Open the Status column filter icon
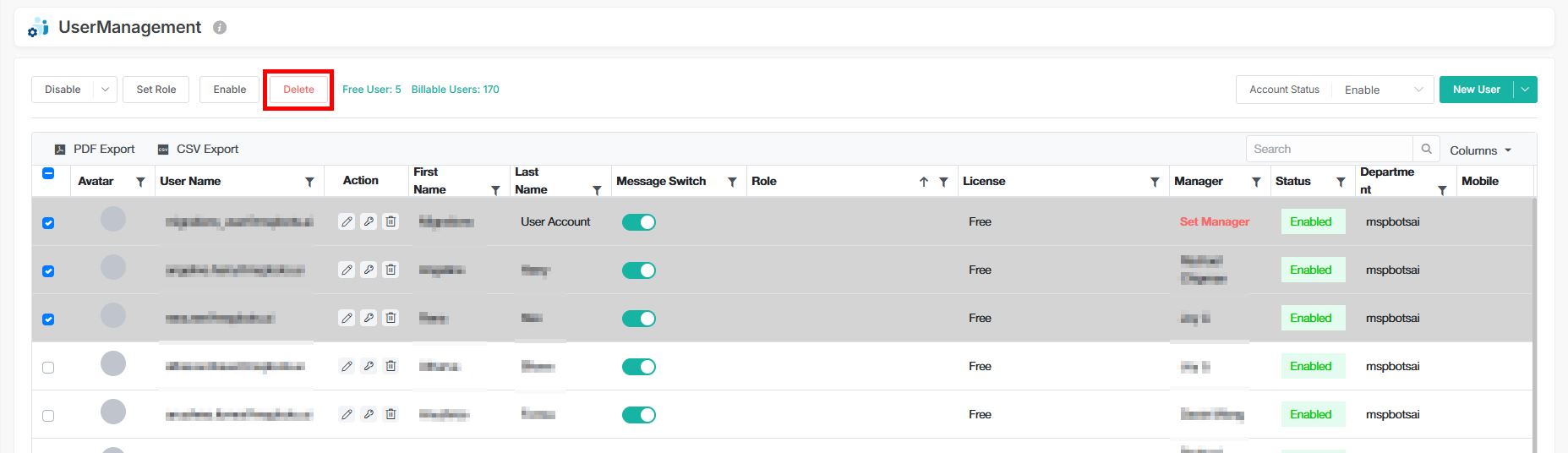The width and height of the screenshot is (1568, 453). [x=1341, y=182]
